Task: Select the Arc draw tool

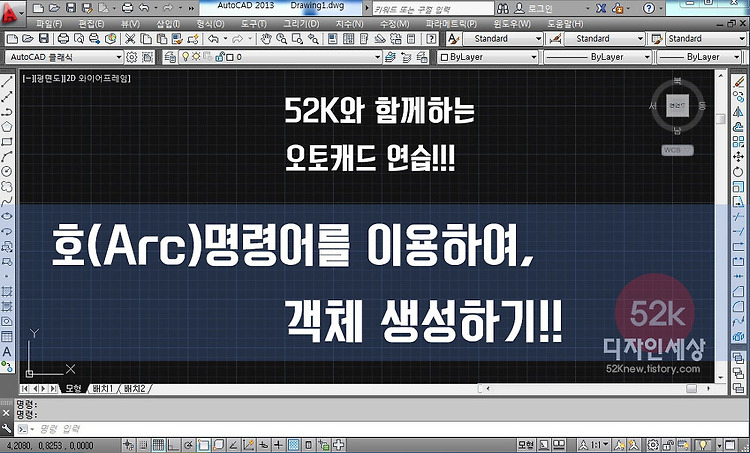Action: click(7, 156)
